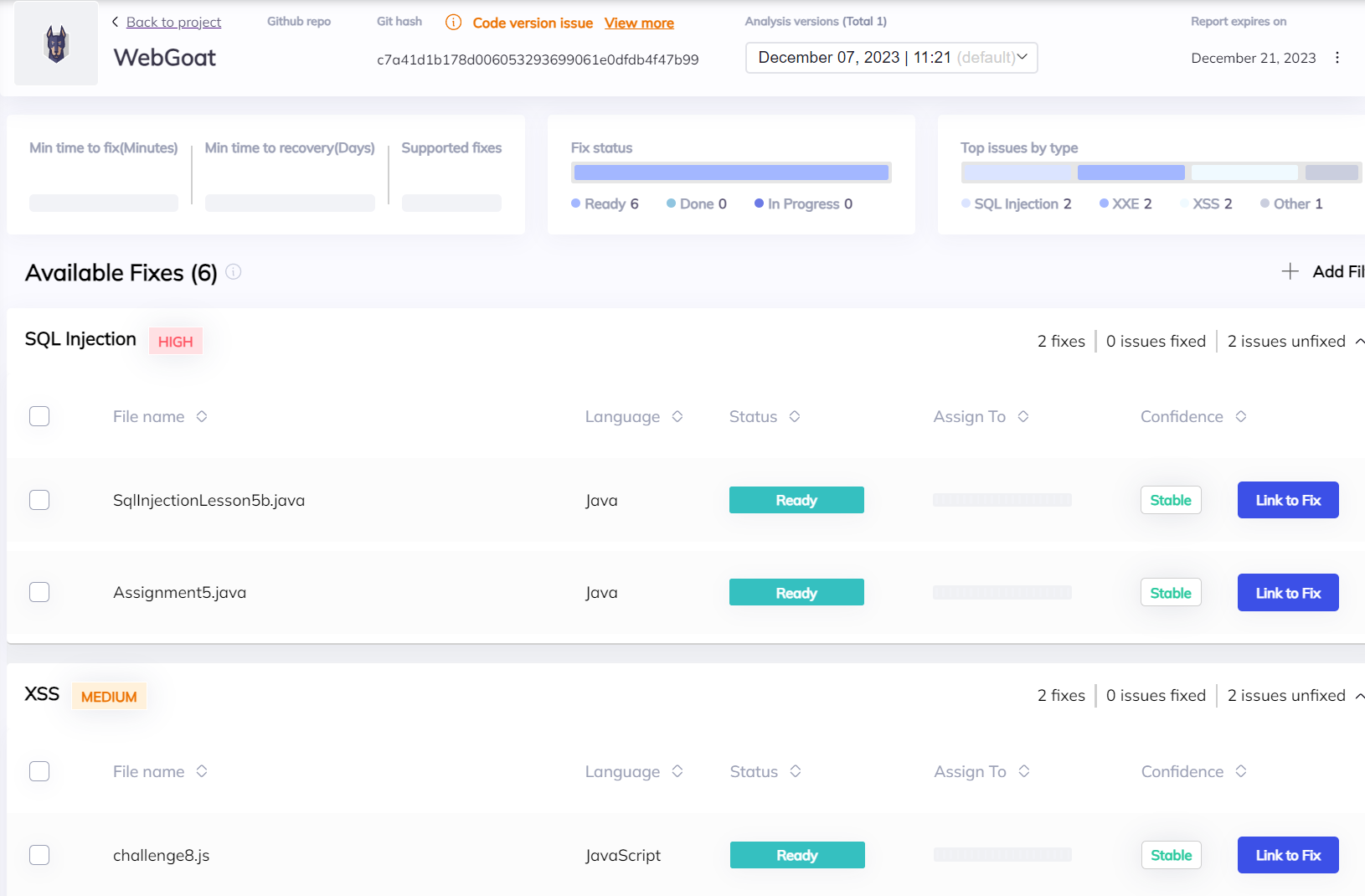Click the View more link

click(639, 23)
